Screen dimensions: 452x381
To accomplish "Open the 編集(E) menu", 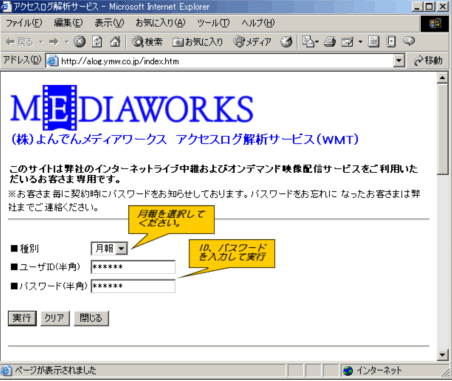I will (x=68, y=23).
